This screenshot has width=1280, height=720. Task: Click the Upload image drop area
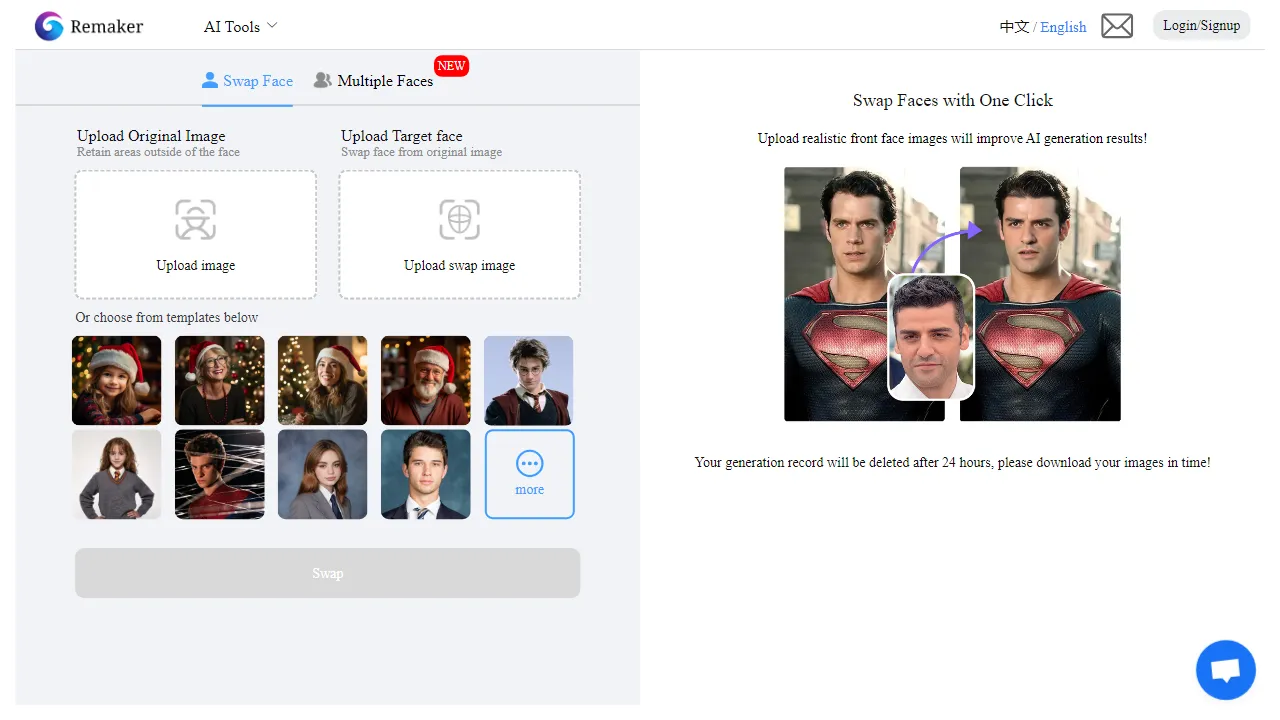tap(196, 235)
